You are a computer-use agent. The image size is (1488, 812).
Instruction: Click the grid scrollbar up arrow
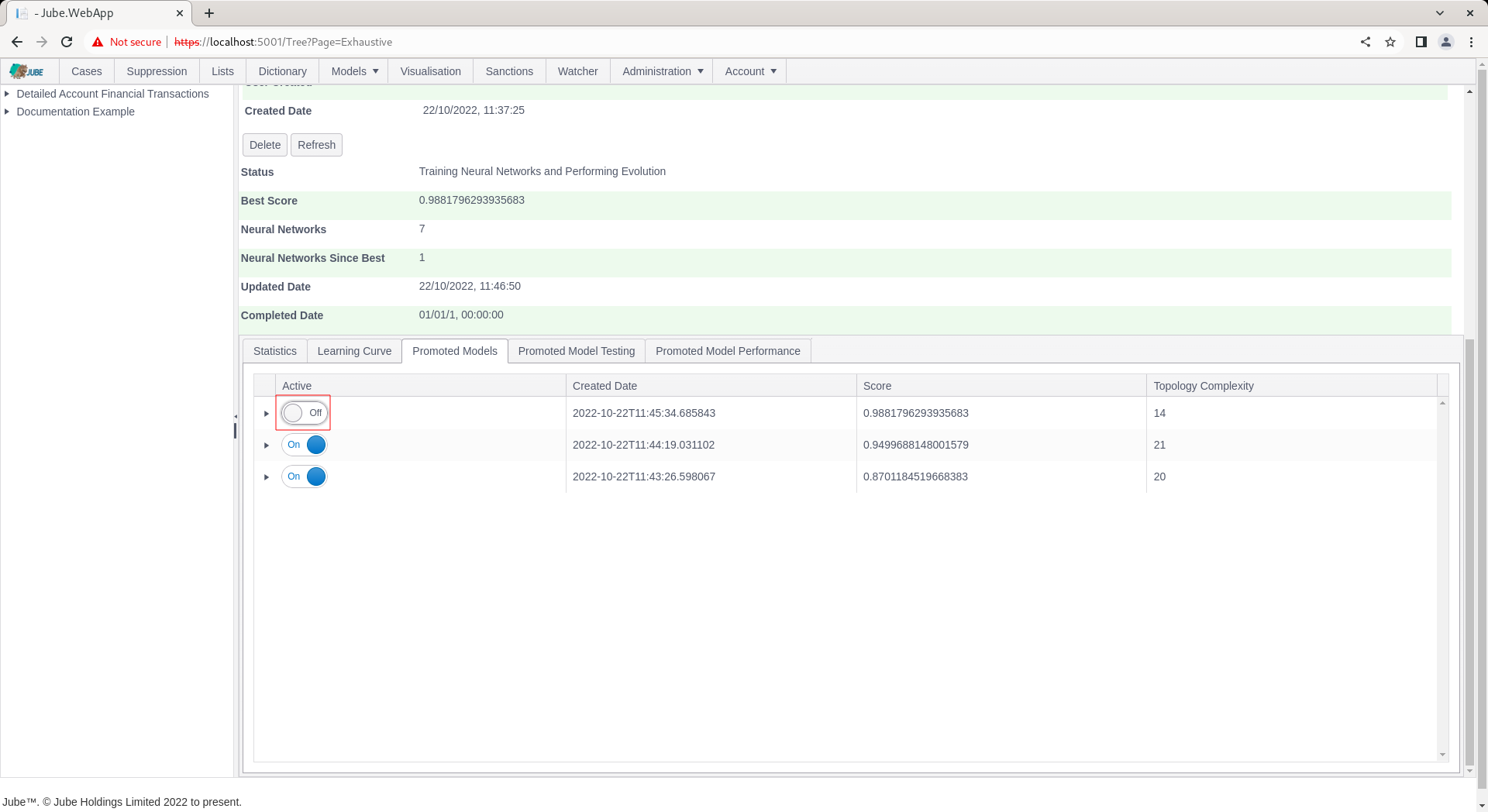point(1442,403)
